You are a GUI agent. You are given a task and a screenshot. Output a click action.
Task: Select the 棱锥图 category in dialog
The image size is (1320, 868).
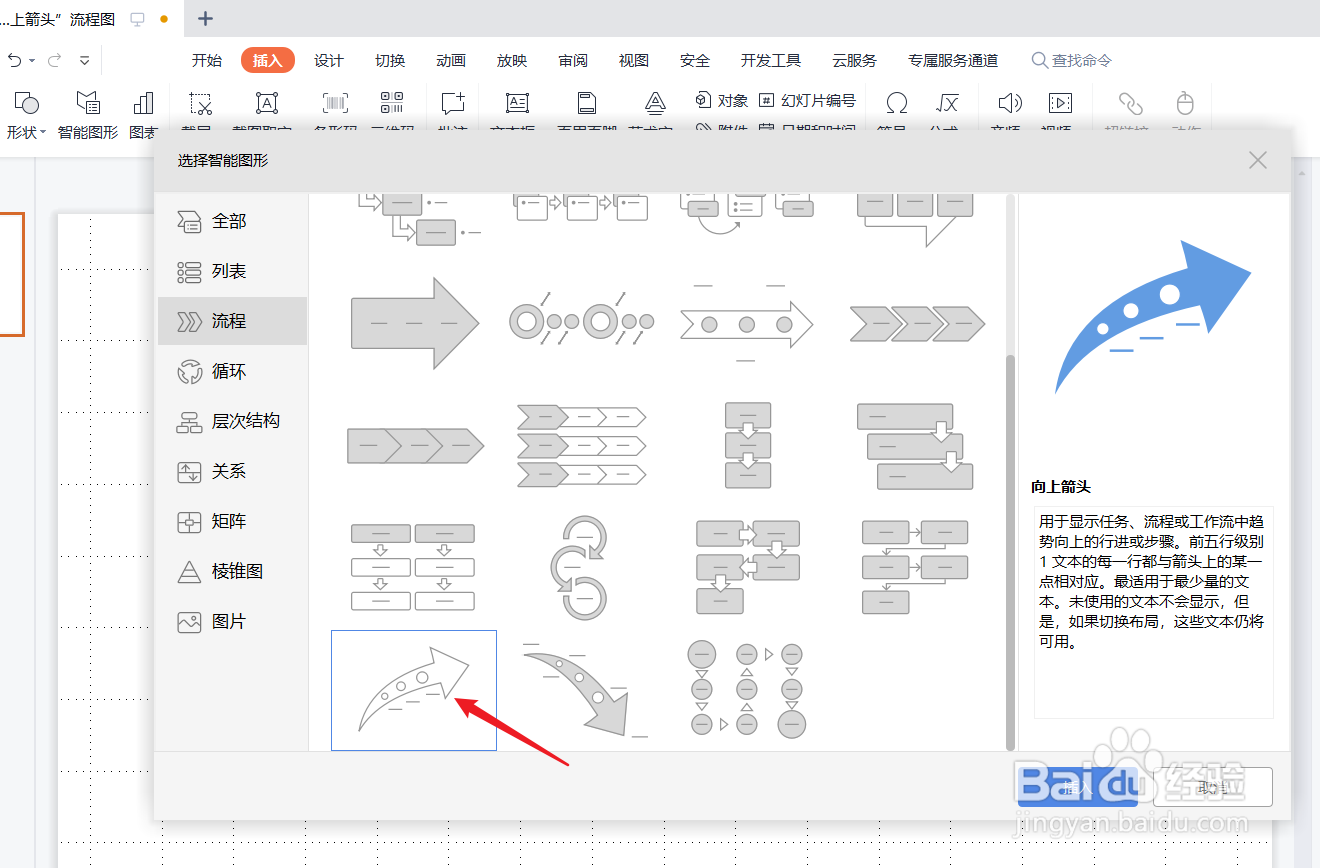coord(232,571)
